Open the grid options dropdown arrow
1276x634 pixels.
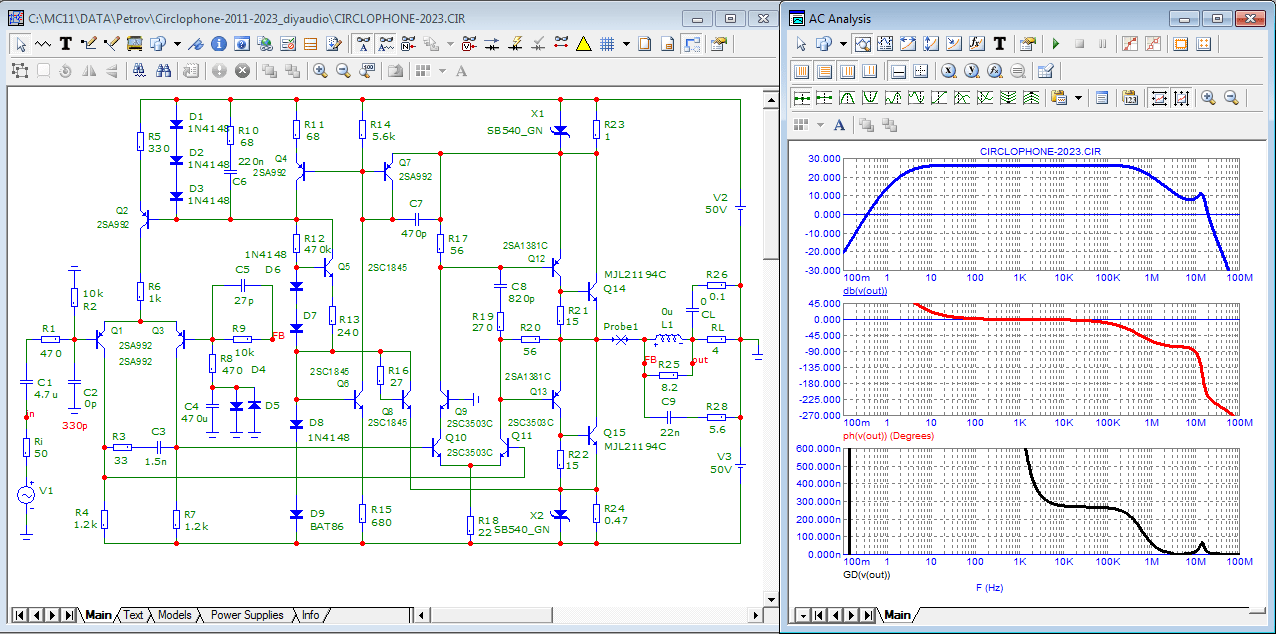click(x=626, y=44)
